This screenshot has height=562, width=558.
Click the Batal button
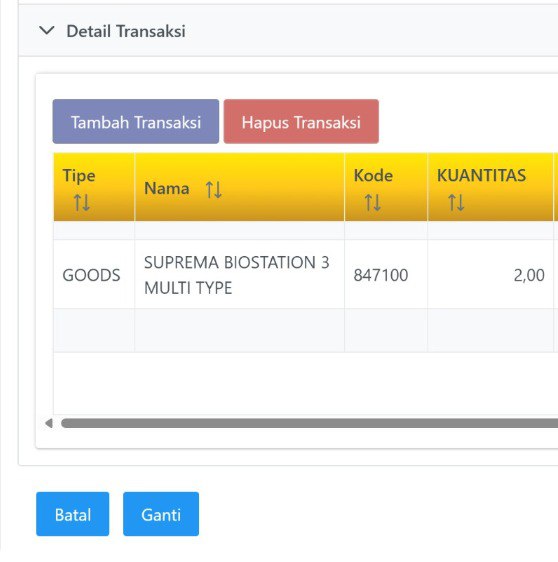(x=73, y=514)
